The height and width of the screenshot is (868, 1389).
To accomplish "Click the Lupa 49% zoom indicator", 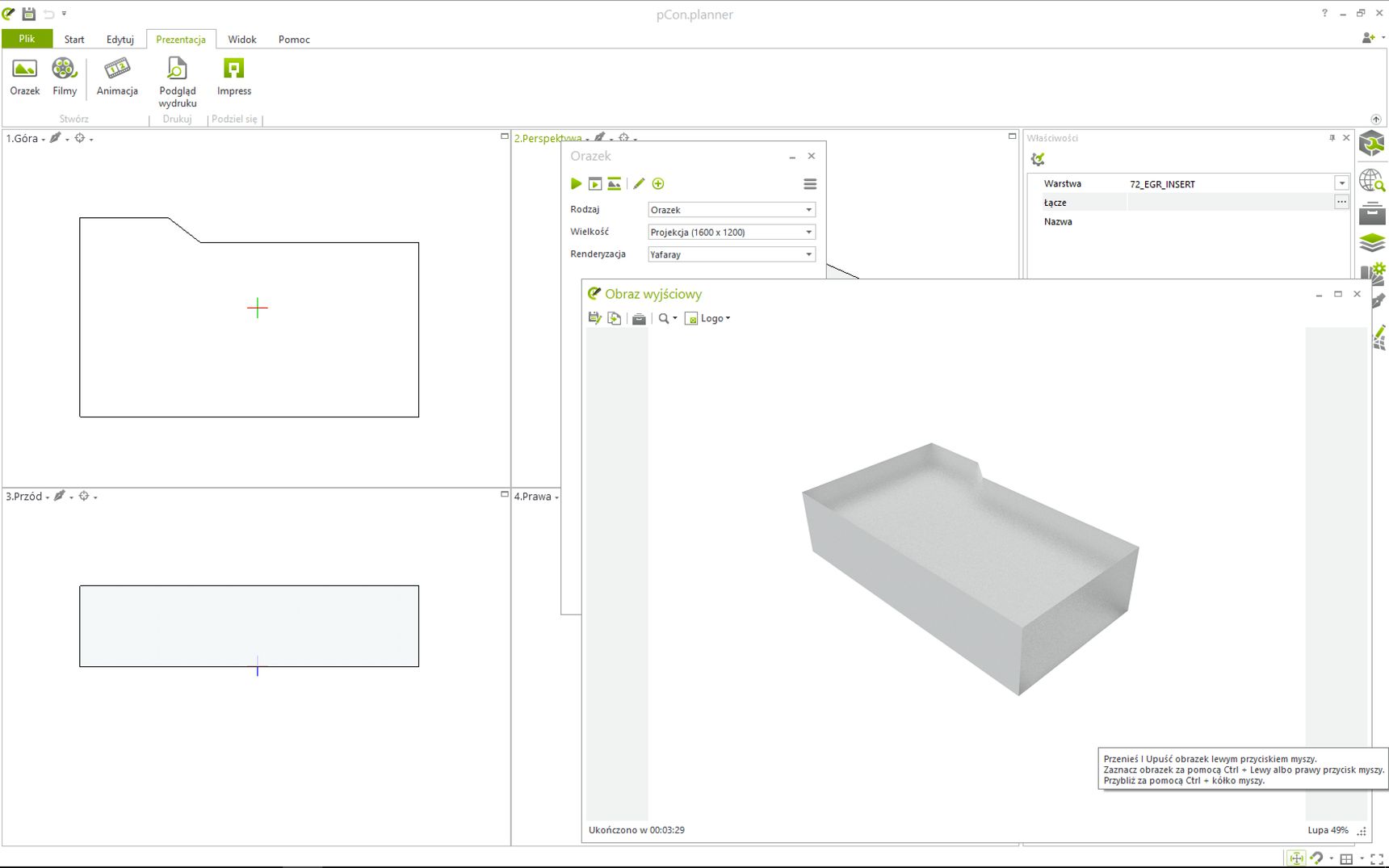I will pyautogui.click(x=1328, y=830).
